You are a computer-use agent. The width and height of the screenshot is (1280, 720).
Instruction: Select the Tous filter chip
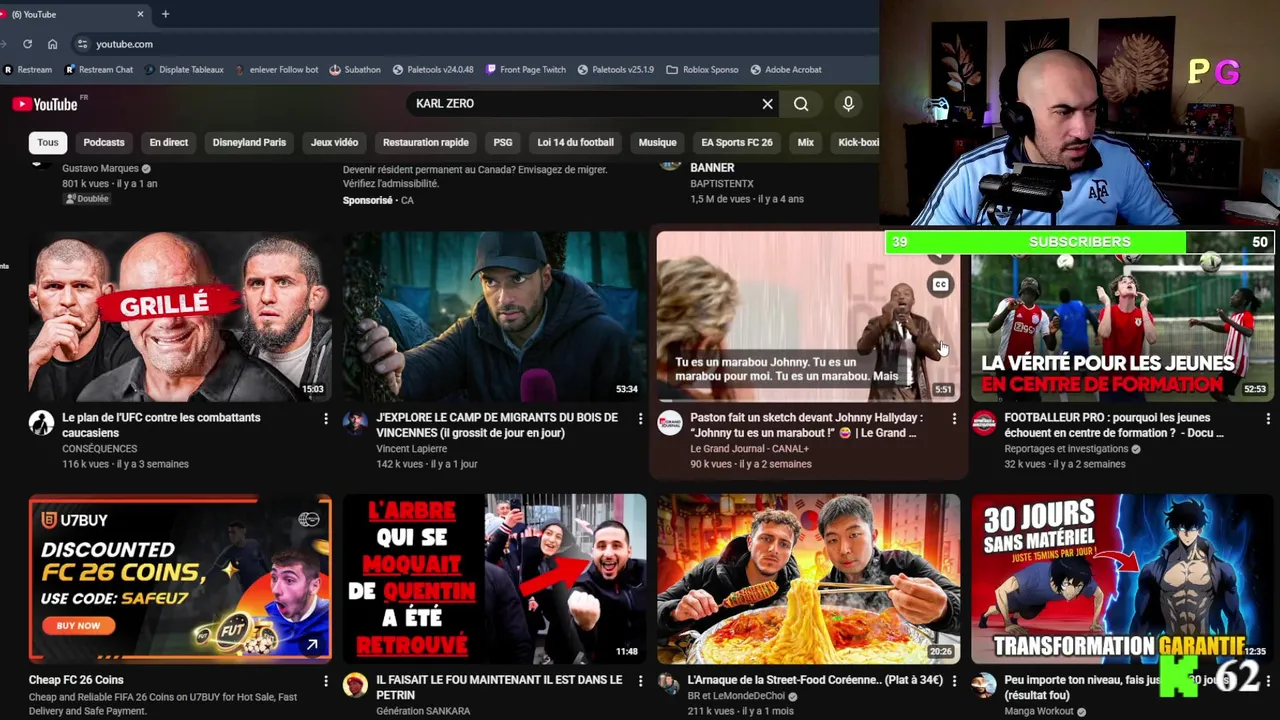click(48, 142)
